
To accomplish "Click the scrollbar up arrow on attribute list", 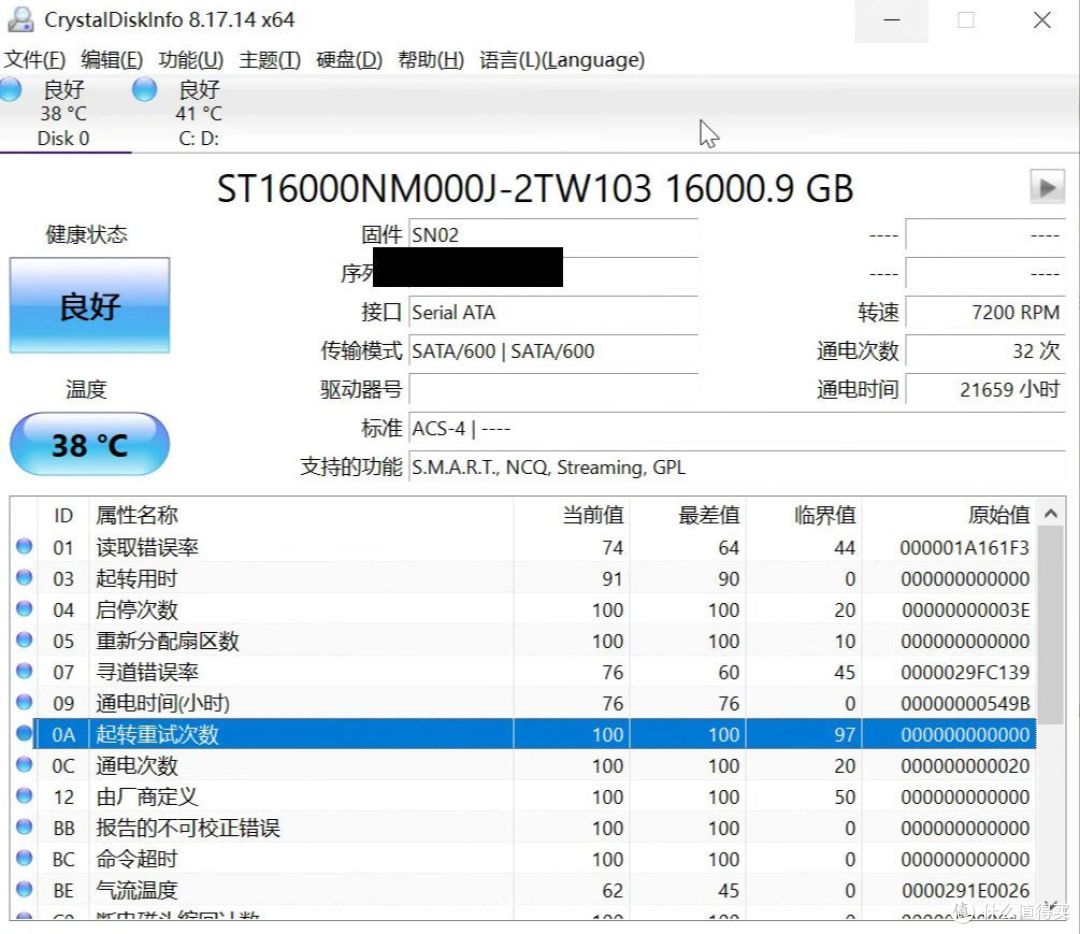I will (1052, 513).
